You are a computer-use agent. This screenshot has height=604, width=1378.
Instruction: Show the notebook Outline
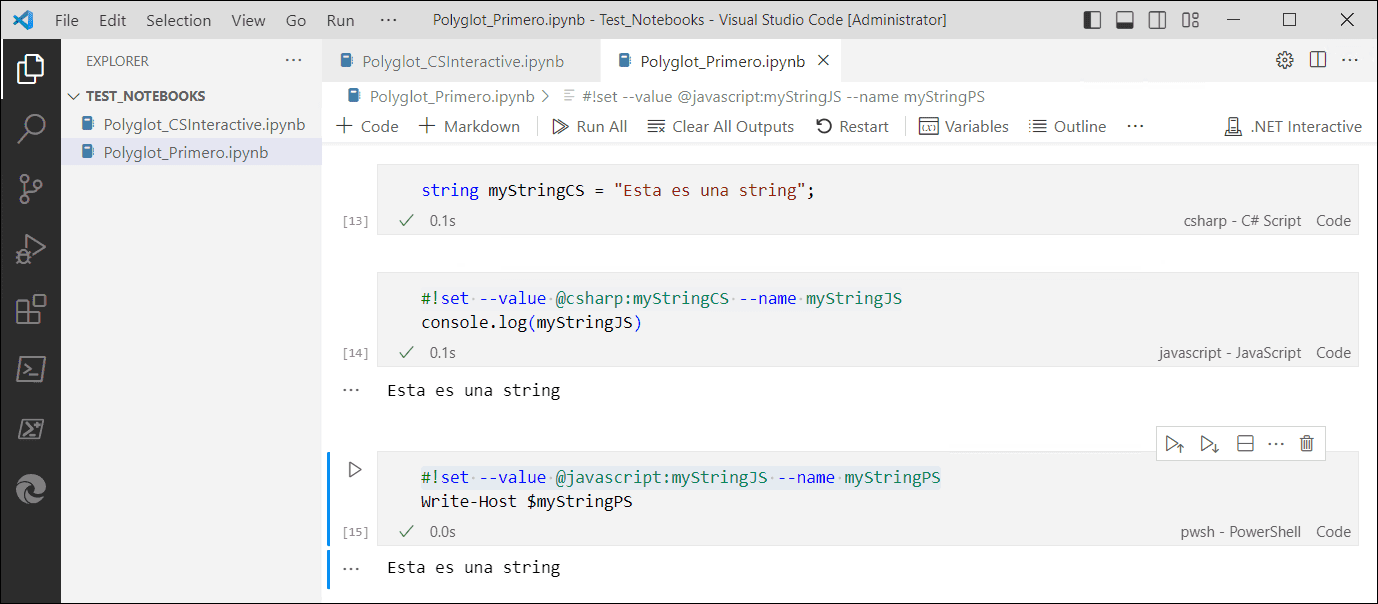(x=1068, y=126)
